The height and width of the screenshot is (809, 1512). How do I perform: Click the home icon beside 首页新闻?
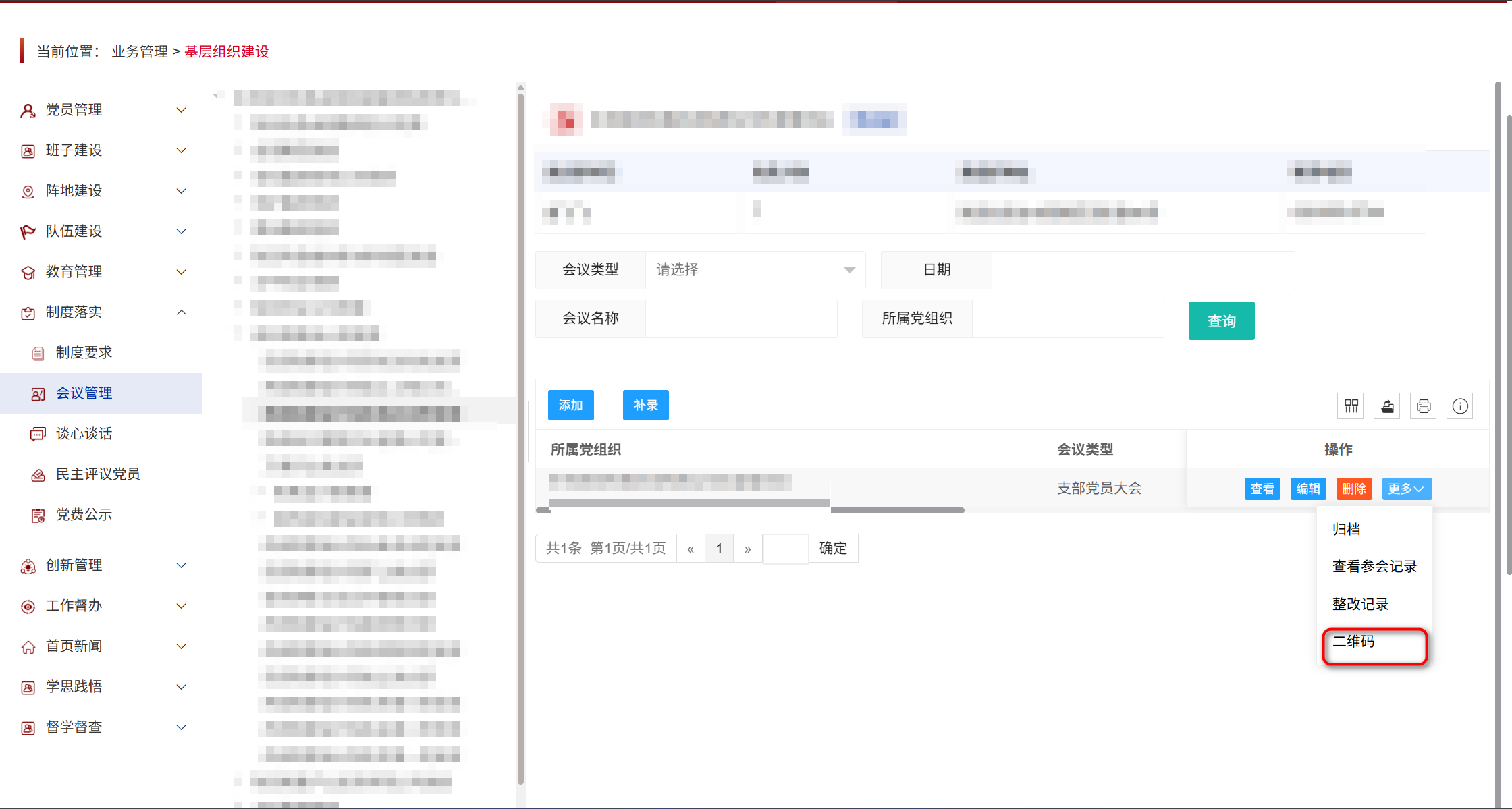point(28,646)
